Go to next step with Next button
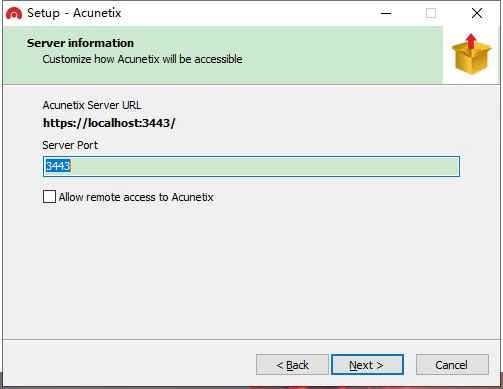Viewport: 503px width, 389px height. click(x=367, y=365)
